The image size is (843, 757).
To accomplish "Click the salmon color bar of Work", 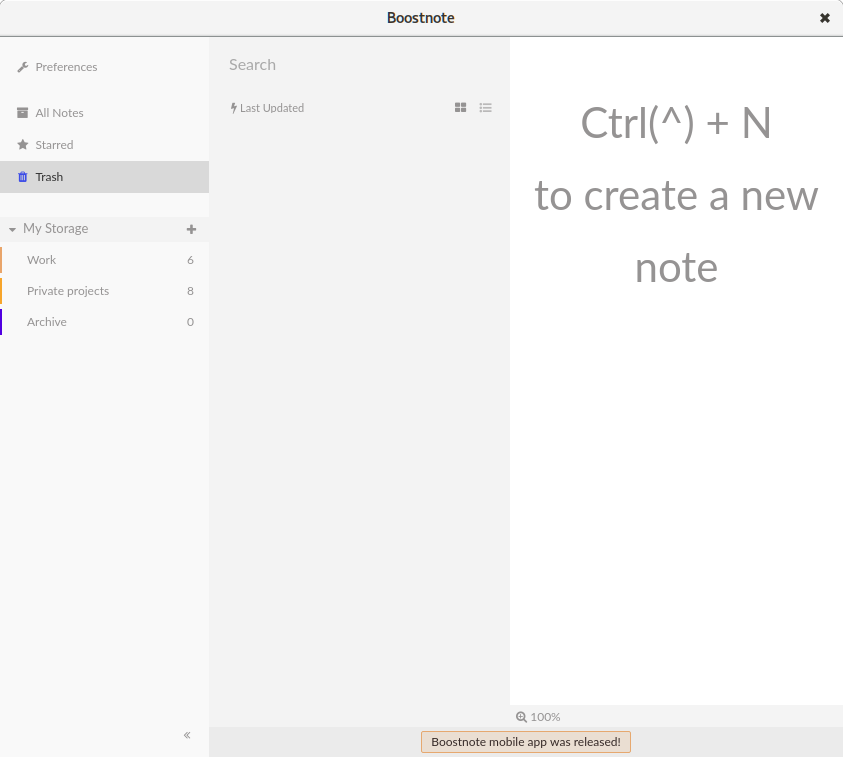I will 1,260.
